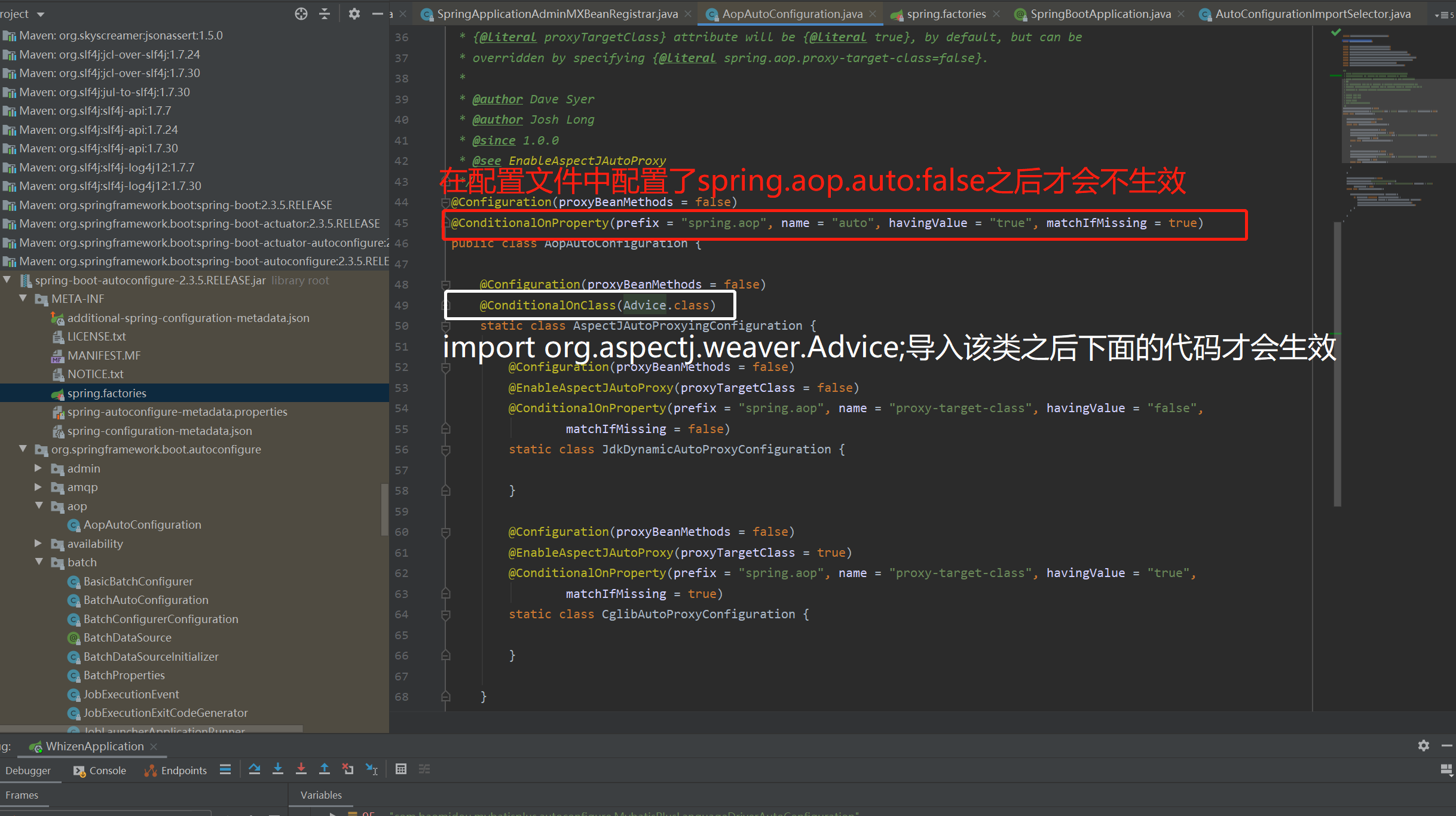Expand the availability package
Image resolution: width=1456 pixels, height=816 pixels.
point(39,543)
